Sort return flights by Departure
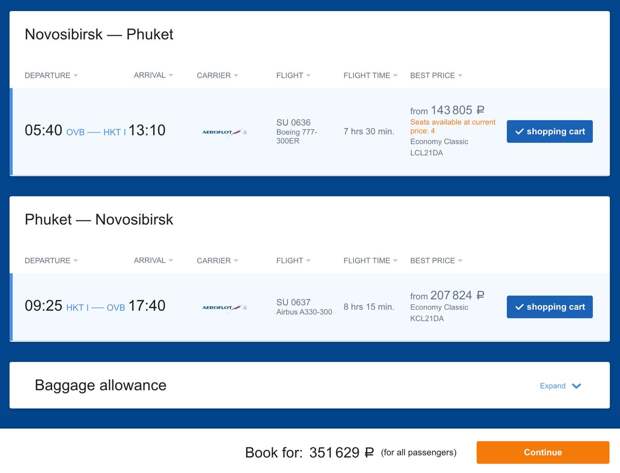The width and height of the screenshot is (620, 473). tap(50, 261)
